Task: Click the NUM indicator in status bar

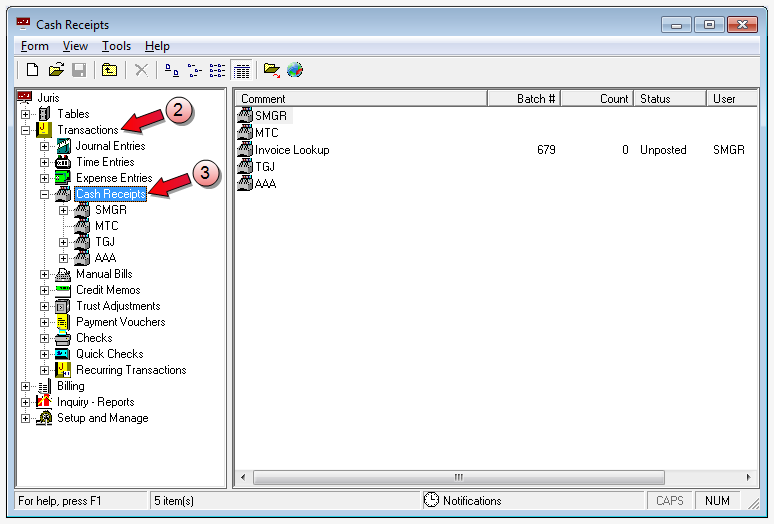Action: coord(717,501)
